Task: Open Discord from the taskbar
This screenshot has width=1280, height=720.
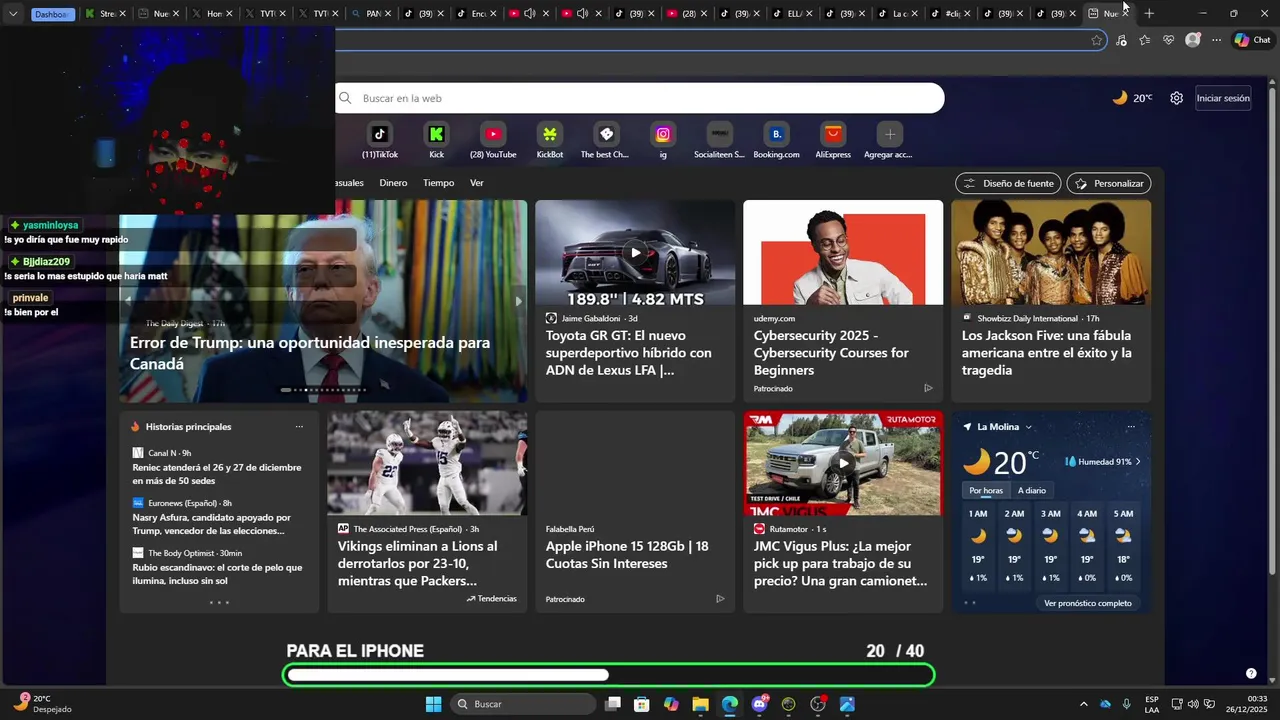Action: click(759, 704)
